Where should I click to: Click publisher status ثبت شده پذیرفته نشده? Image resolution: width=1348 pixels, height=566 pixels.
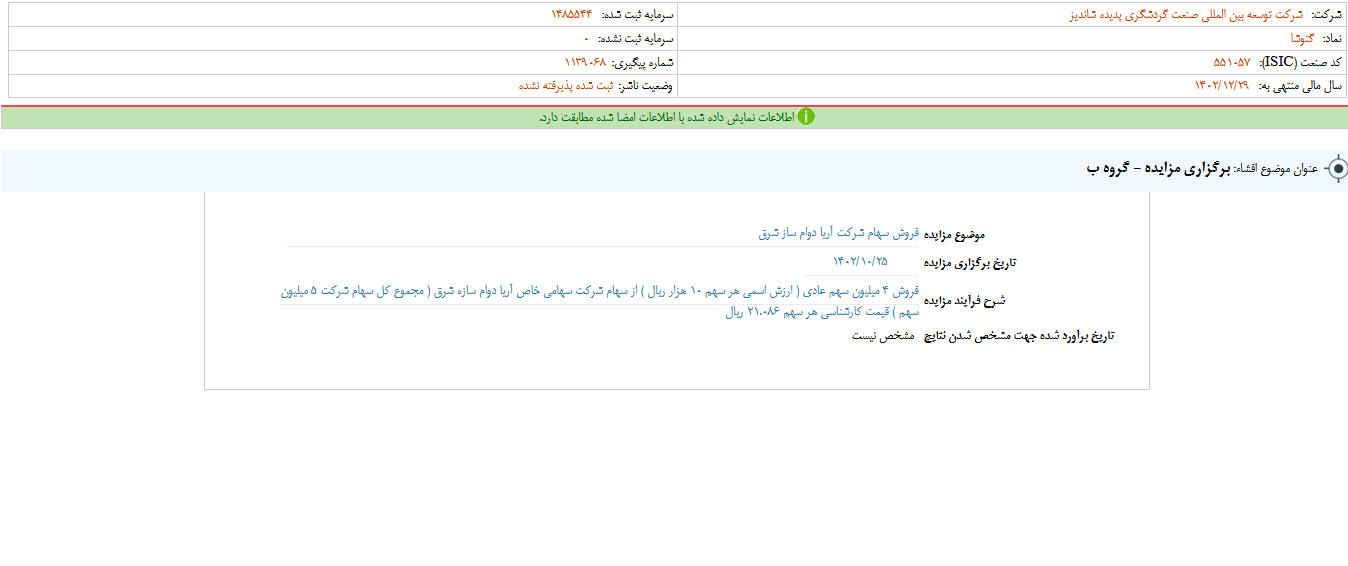[565, 86]
